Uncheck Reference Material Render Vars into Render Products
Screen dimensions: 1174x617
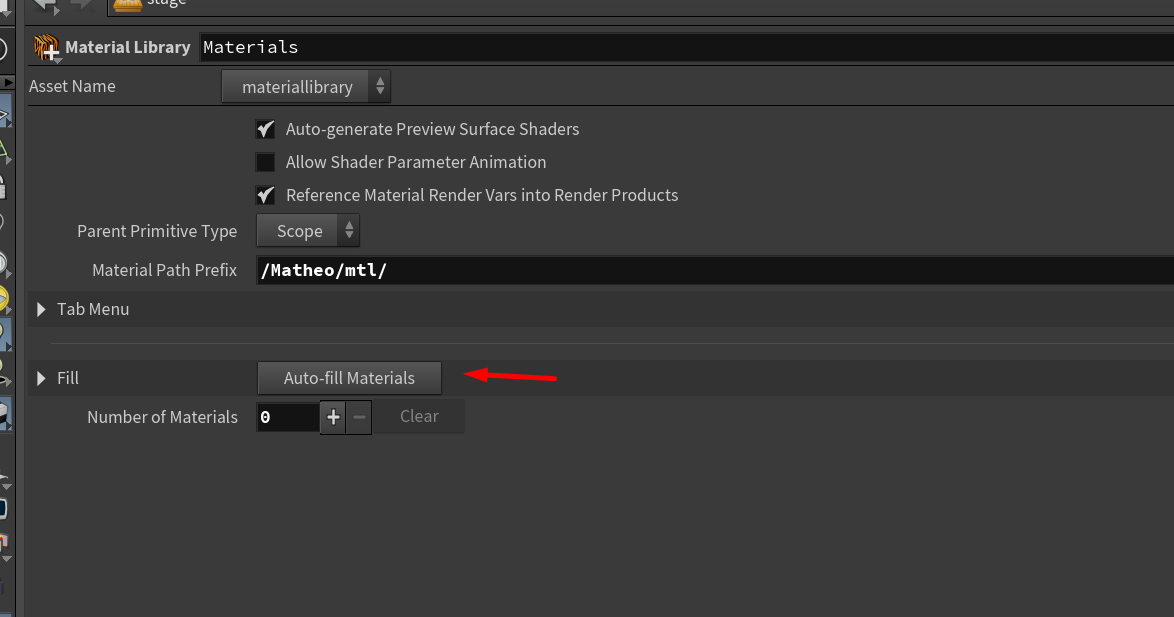pos(265,195)
